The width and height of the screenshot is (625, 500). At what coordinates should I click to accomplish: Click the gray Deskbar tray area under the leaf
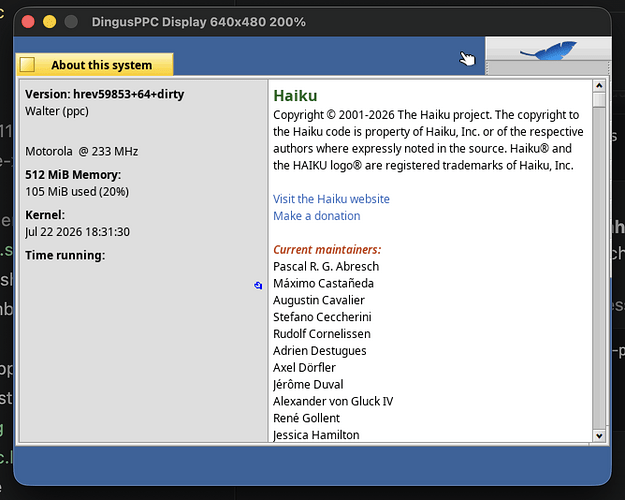[x=548, y=68]
